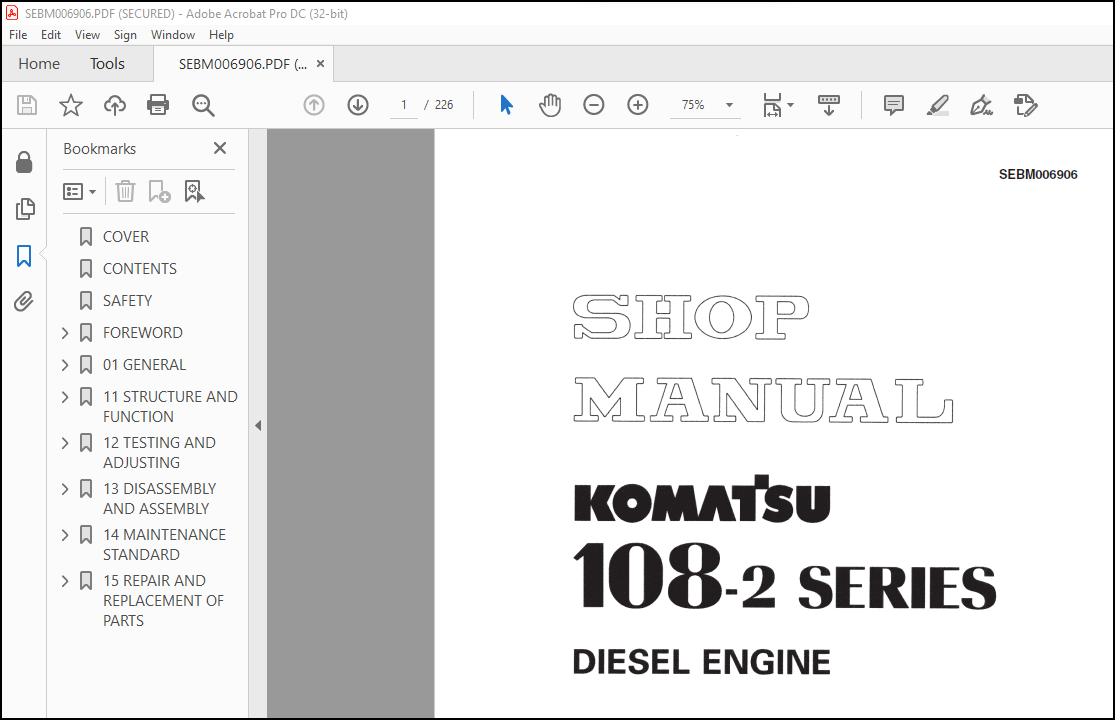This screenshot has height=720, width=1115.
Task: Add the document to starred favorites
Action: click(70, 105)
